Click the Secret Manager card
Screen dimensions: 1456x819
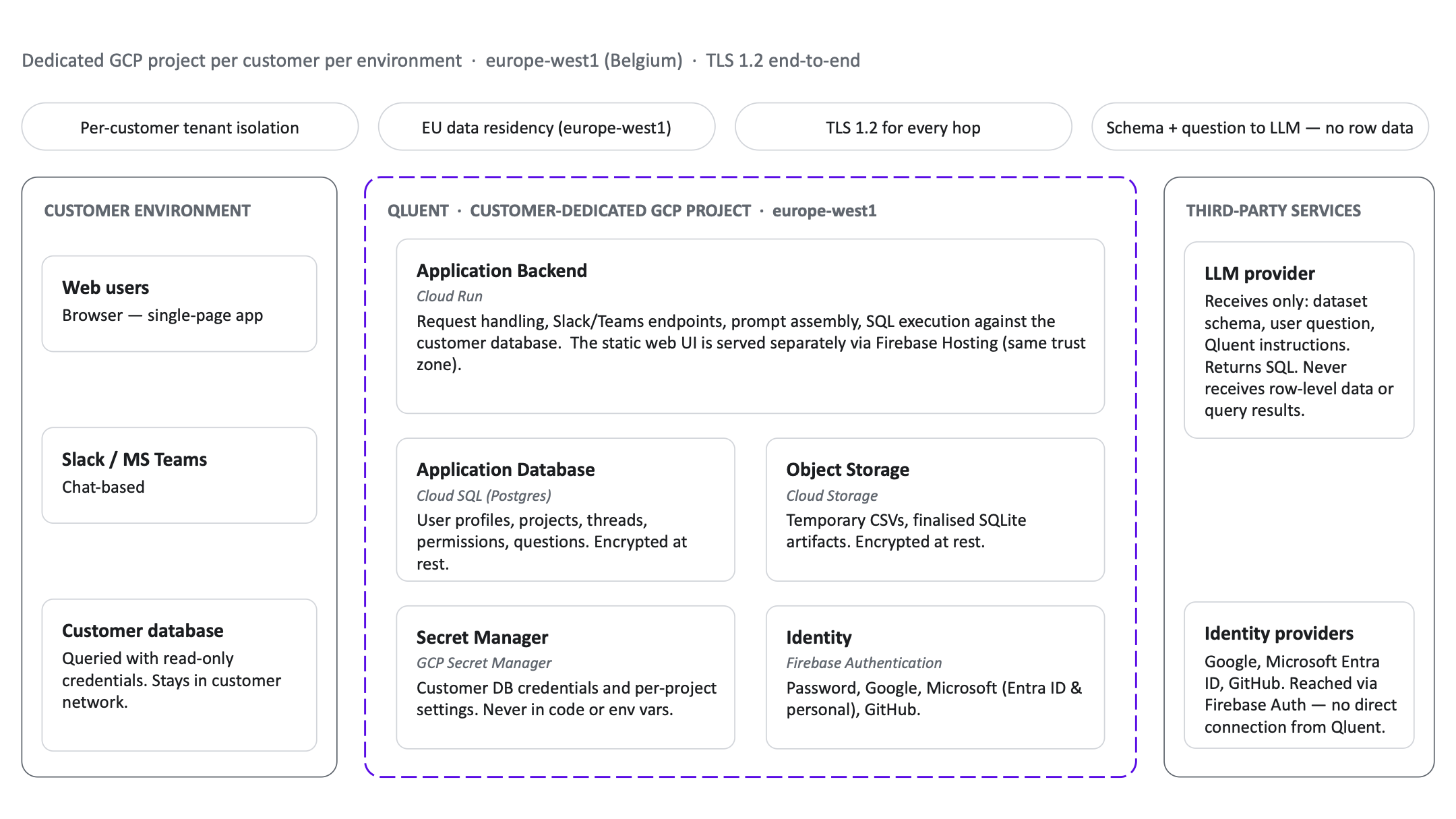click(x=565, y=677)
